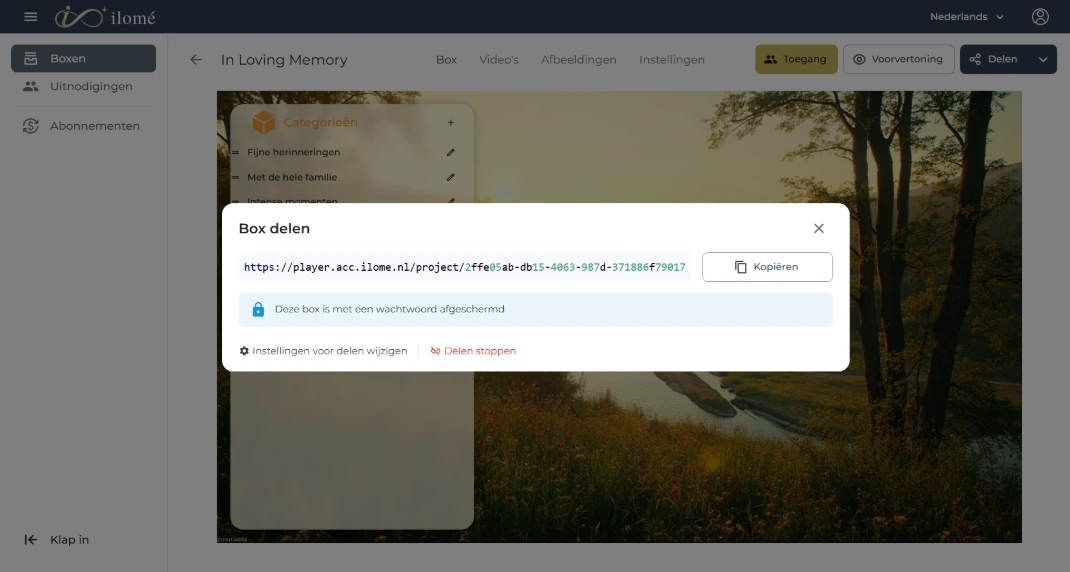Click the drag handle of Fijne herinneringen
The image size is (1070, 572).
tap(235, 152)
